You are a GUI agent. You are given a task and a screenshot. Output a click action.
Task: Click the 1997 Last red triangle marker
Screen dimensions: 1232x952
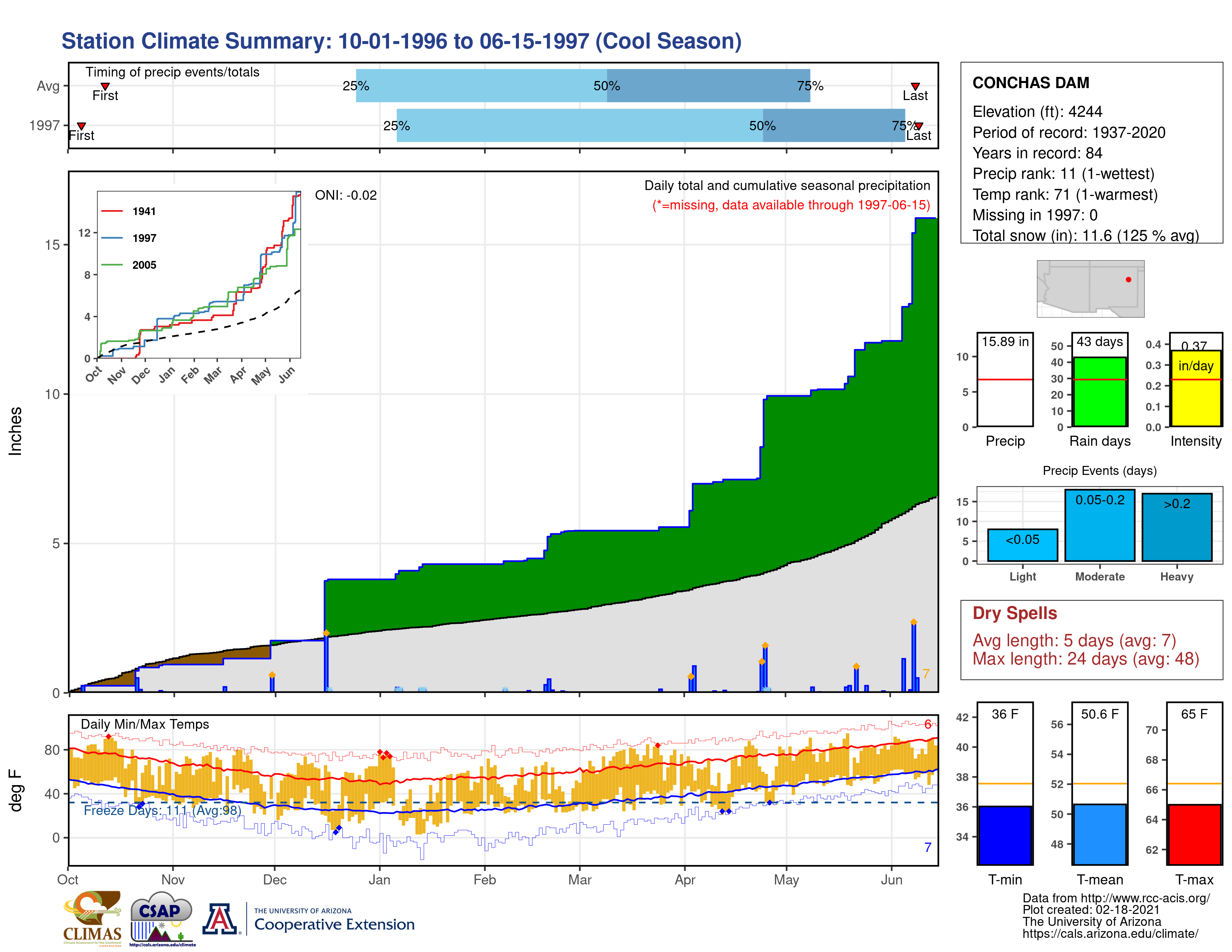919,126
